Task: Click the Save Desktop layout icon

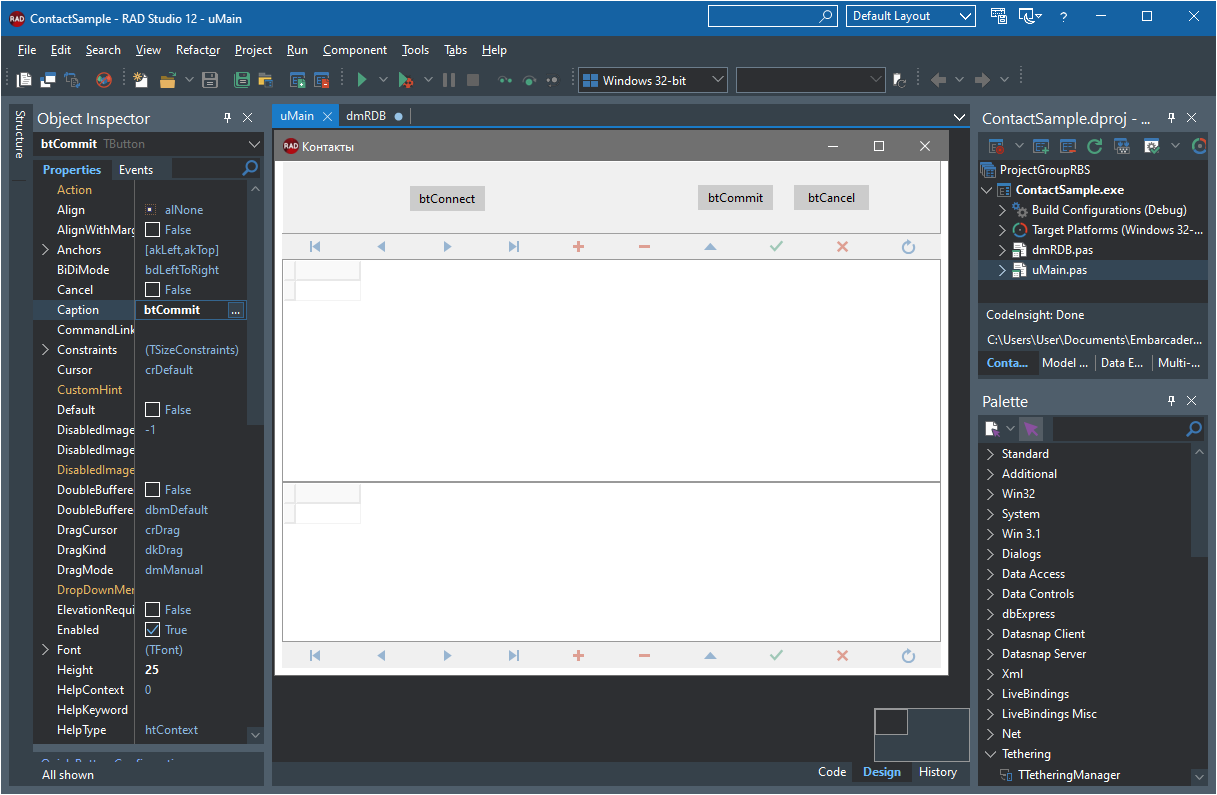Action: pyautogui.click(x=999, y=16)
